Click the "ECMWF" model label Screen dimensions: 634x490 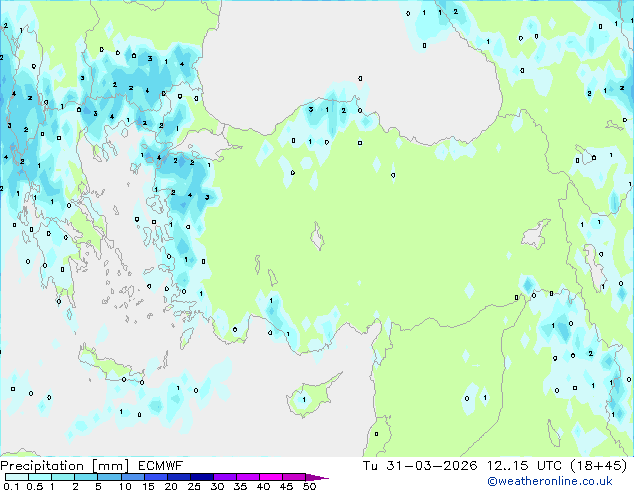pyautogui.click(x=161, y=466)
